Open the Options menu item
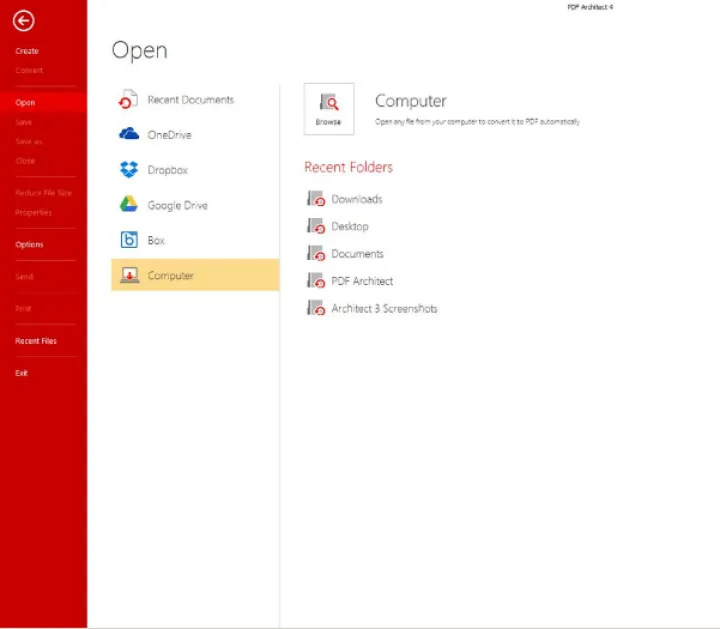This screenshot has width=720, height=629. point(29,245)
